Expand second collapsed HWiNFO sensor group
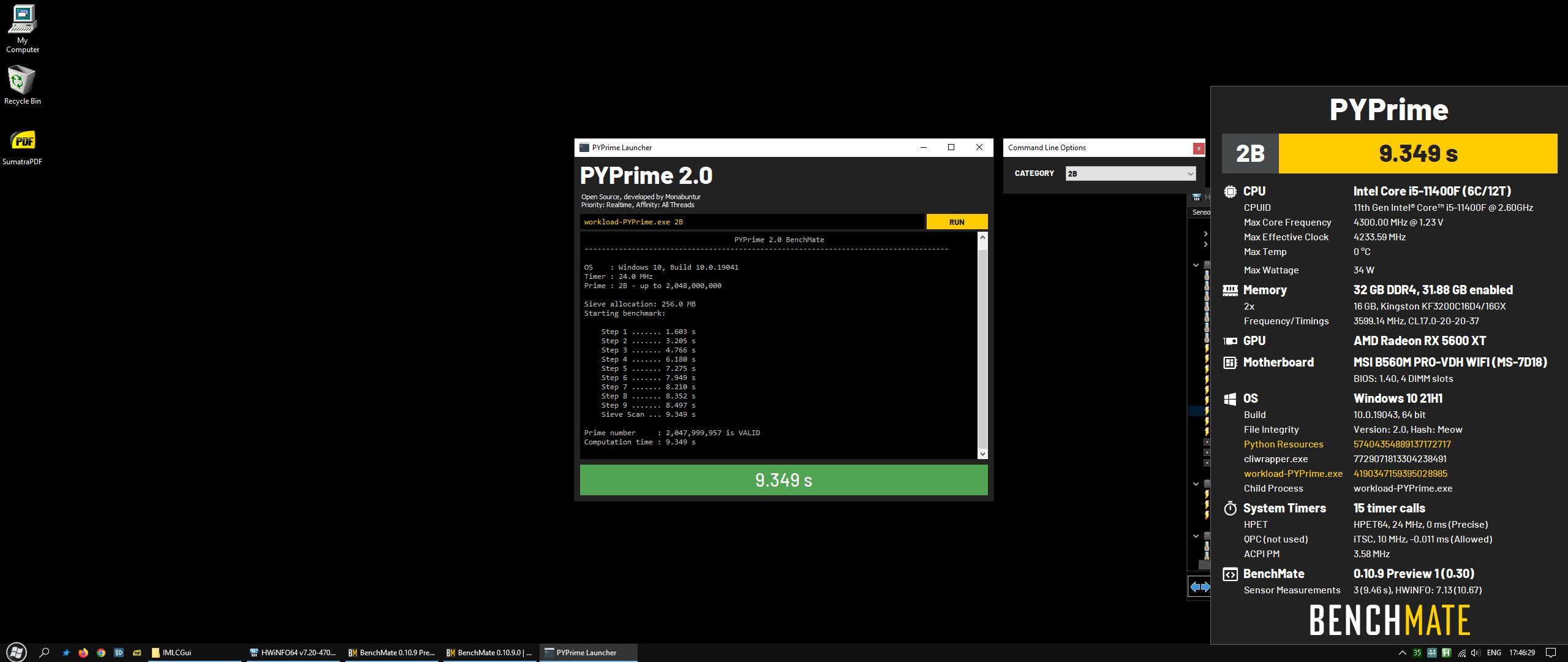The width and height of the screenshot is (1568, 662). click(1205, 244)
